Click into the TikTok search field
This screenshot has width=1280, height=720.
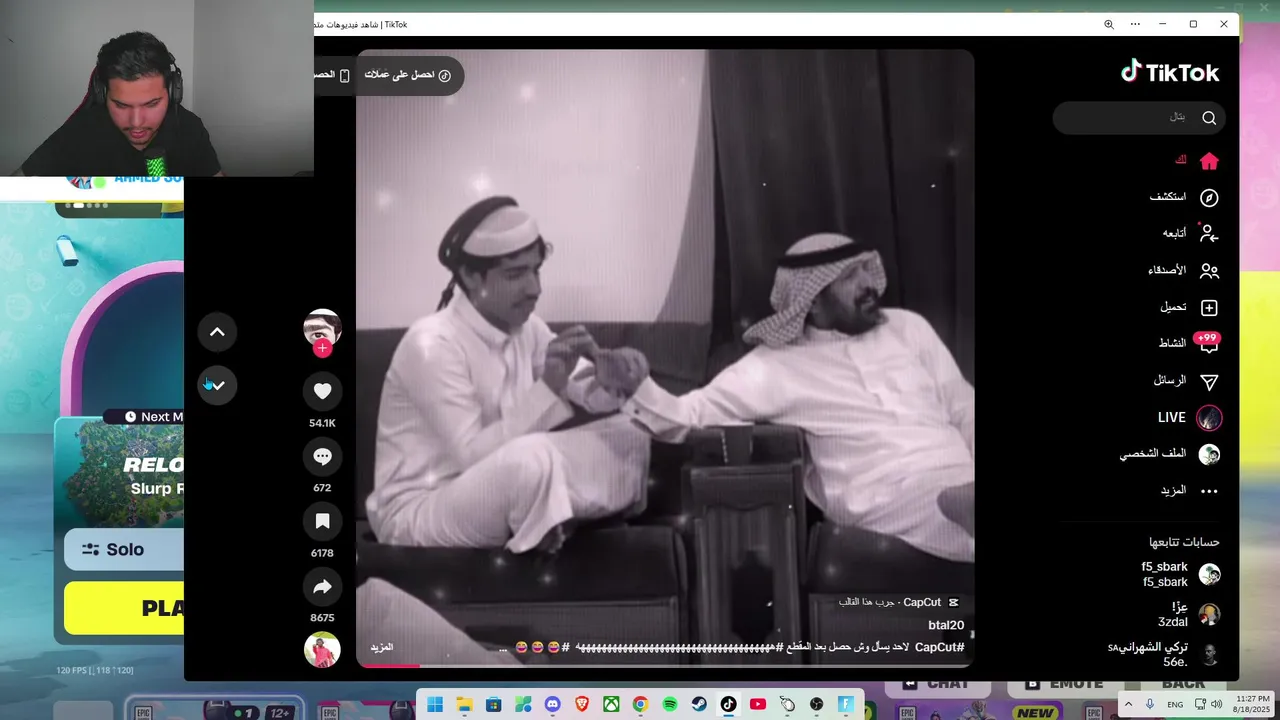click(1139, 117)
